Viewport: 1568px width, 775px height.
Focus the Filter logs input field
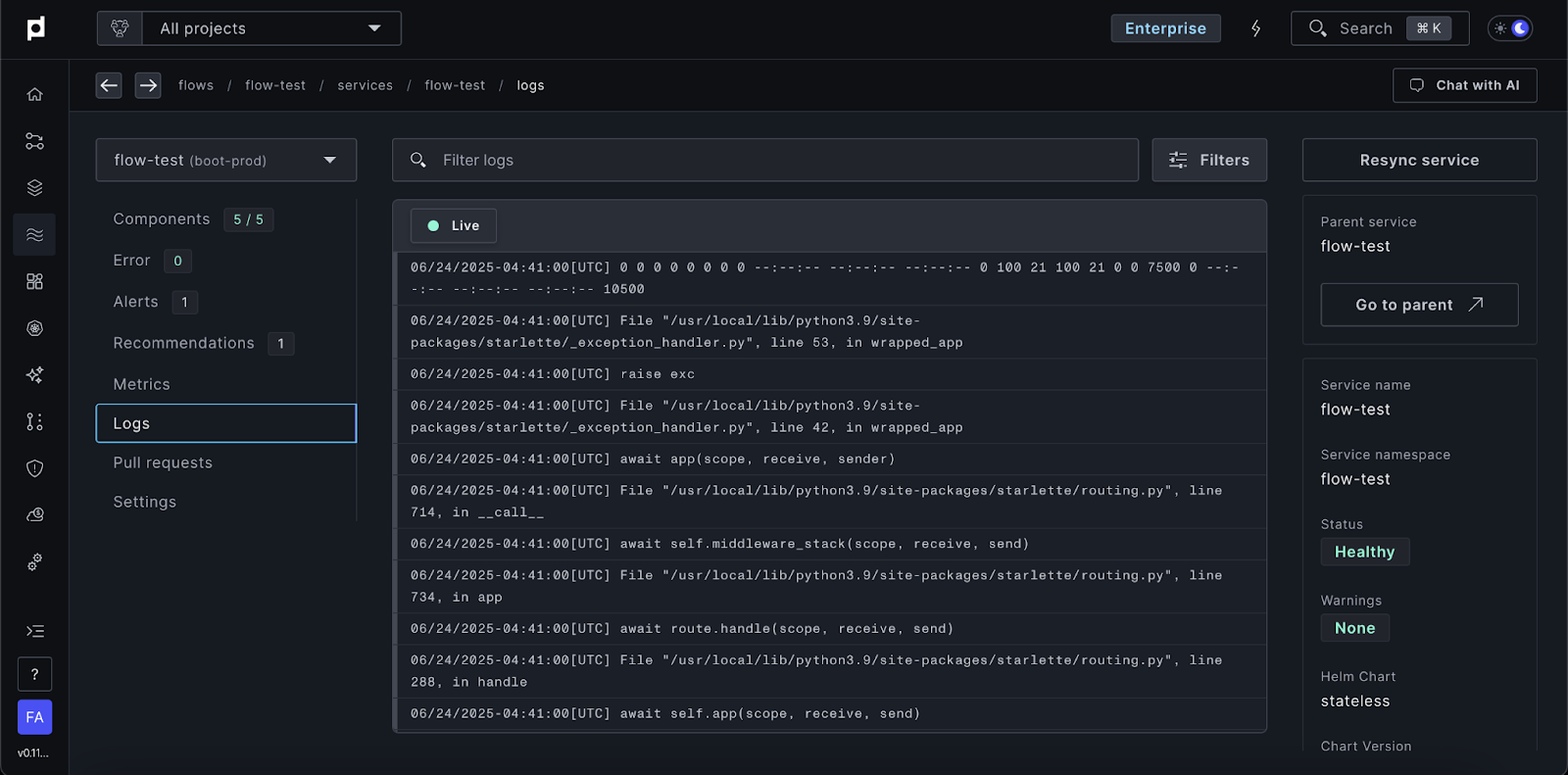765,160
